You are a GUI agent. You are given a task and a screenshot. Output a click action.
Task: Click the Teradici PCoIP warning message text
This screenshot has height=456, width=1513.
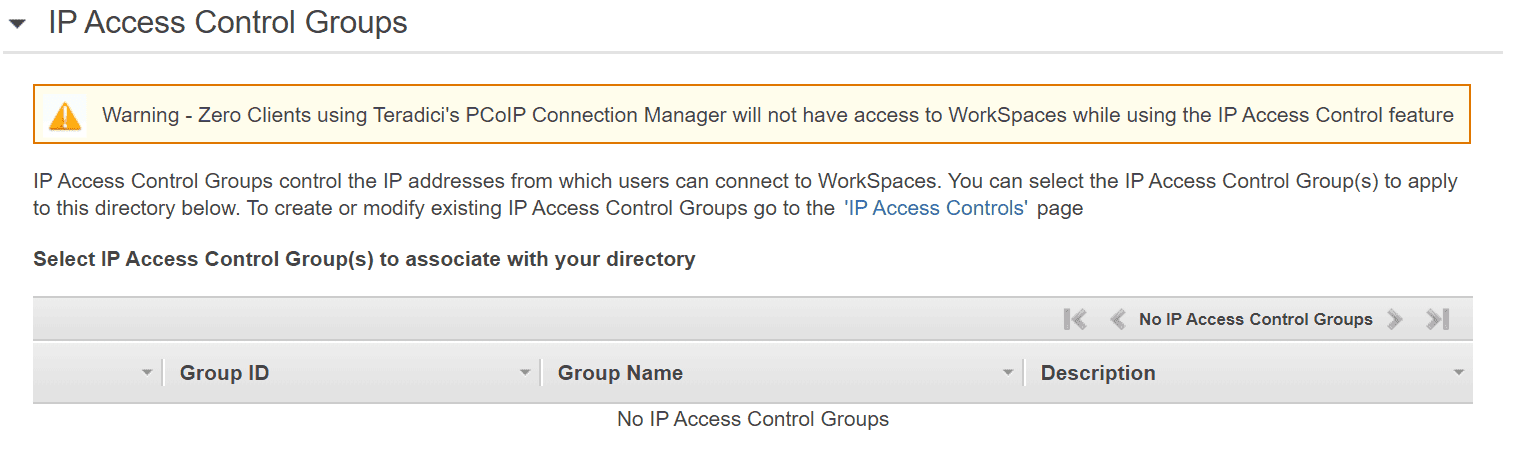[777, 115]
